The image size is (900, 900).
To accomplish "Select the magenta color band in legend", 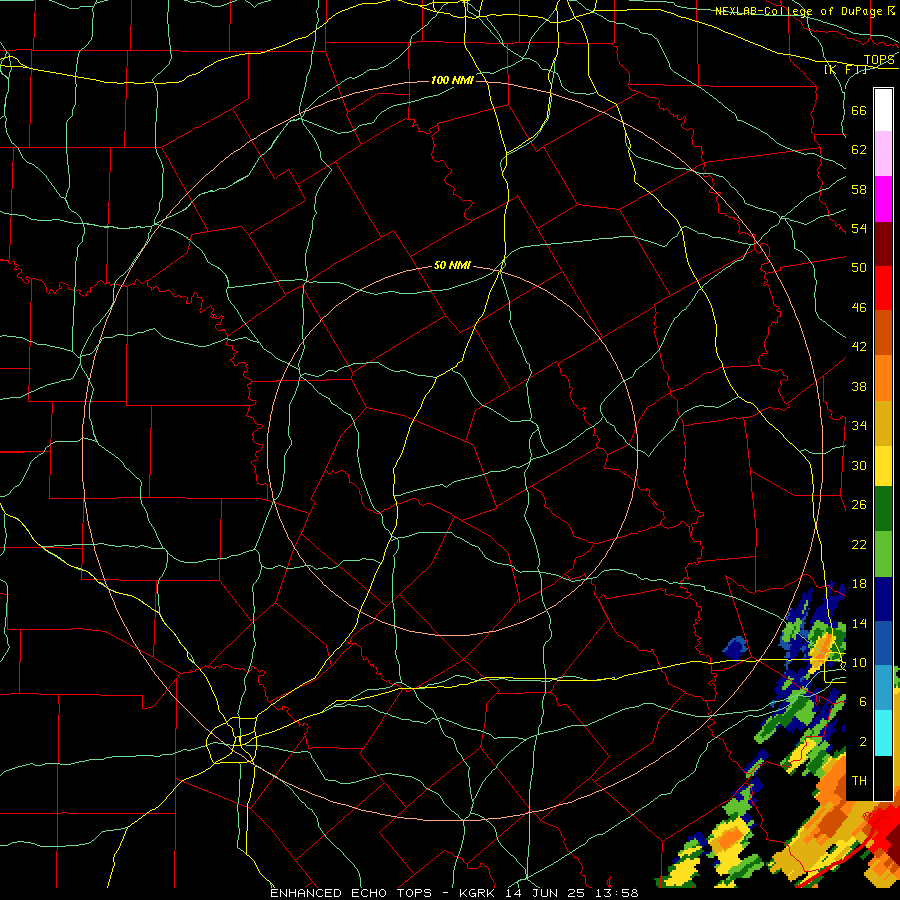I will click(x=883, y=199).
